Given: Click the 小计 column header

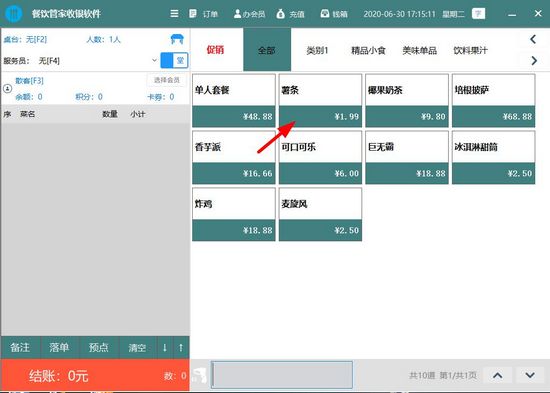Looking at the screenshot, I should pos(138,114).
